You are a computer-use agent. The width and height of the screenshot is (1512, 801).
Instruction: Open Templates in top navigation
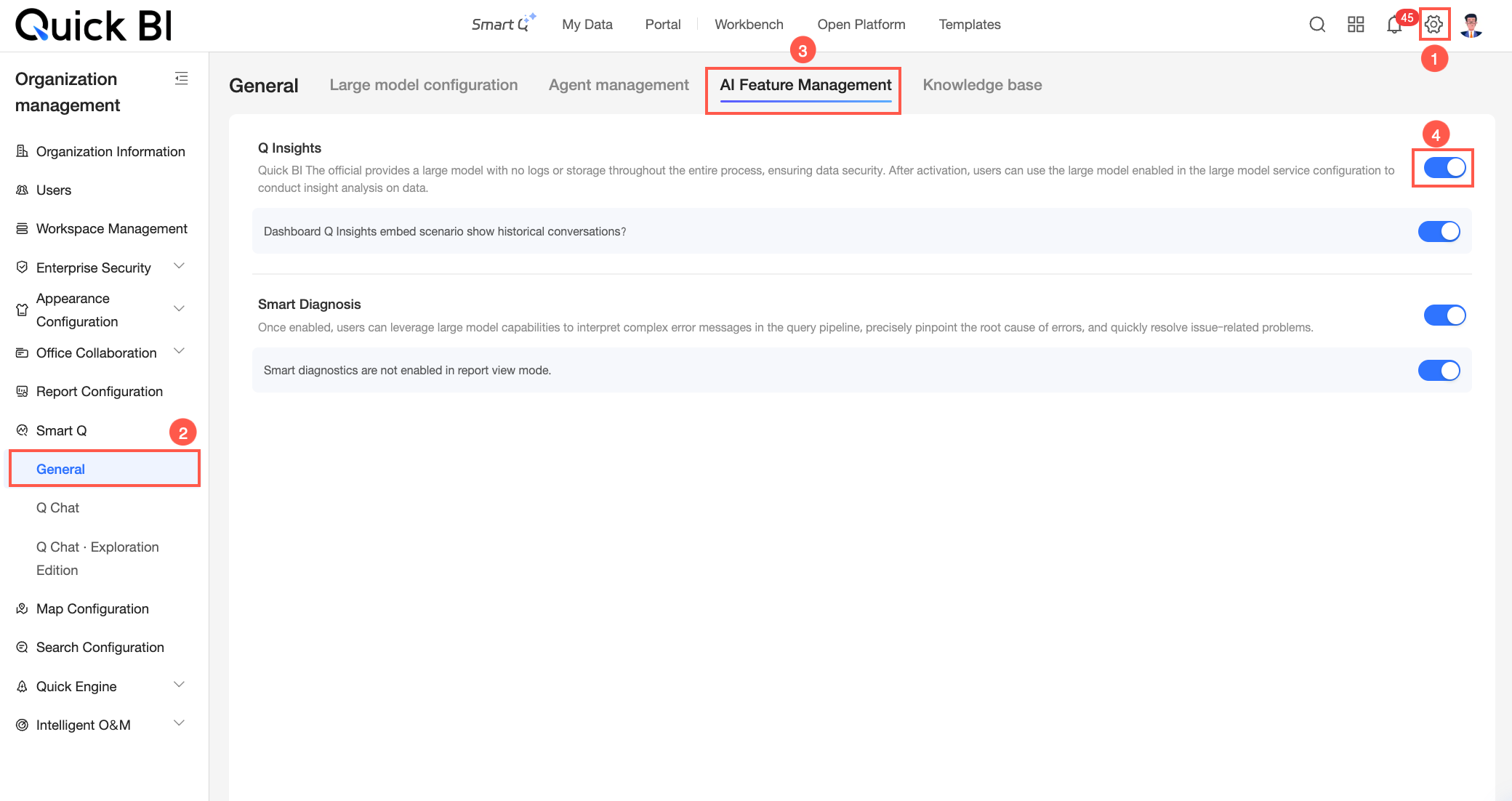tap(970, 25)
